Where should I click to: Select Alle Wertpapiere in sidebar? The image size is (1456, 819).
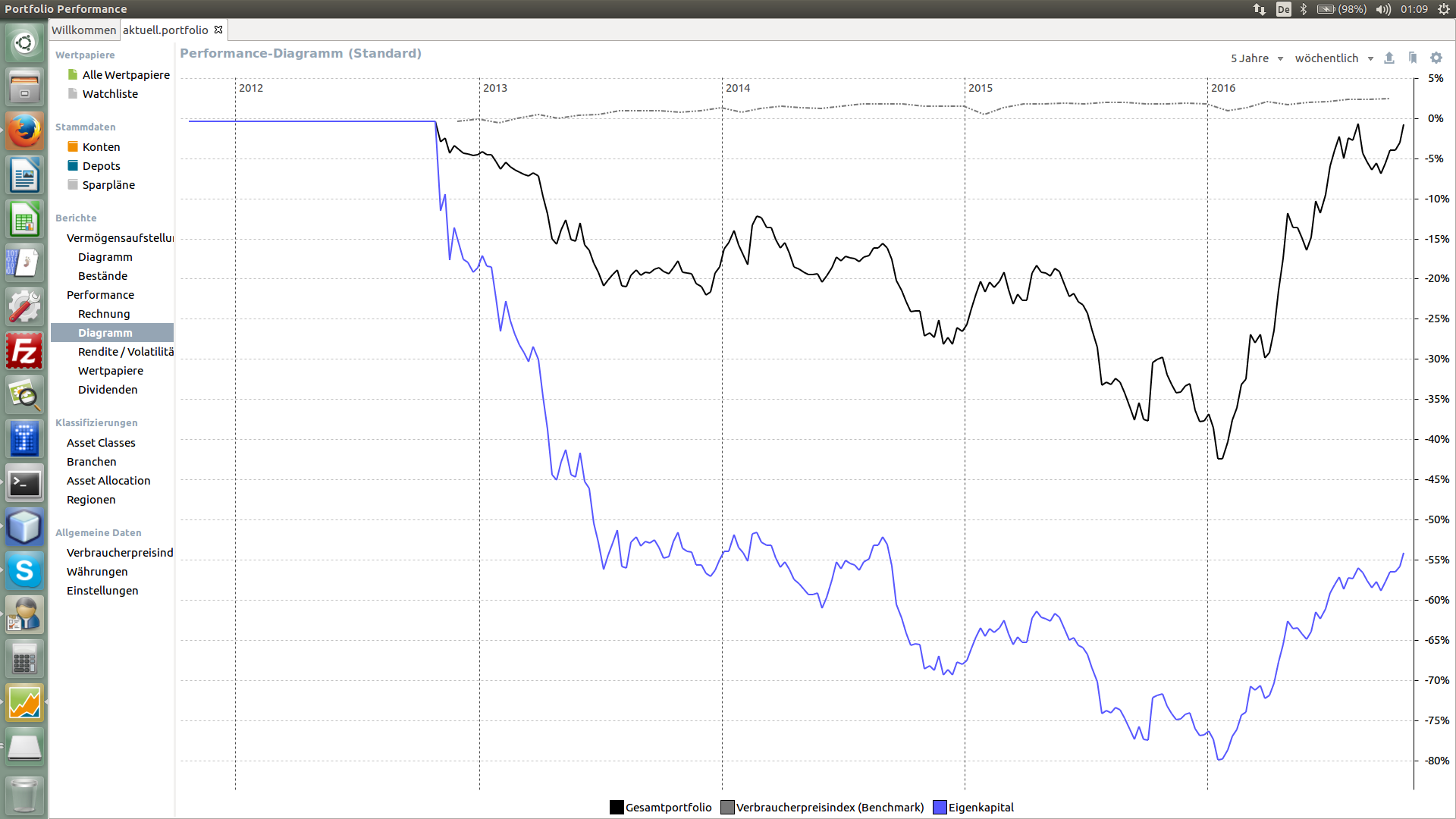[126, 74]
